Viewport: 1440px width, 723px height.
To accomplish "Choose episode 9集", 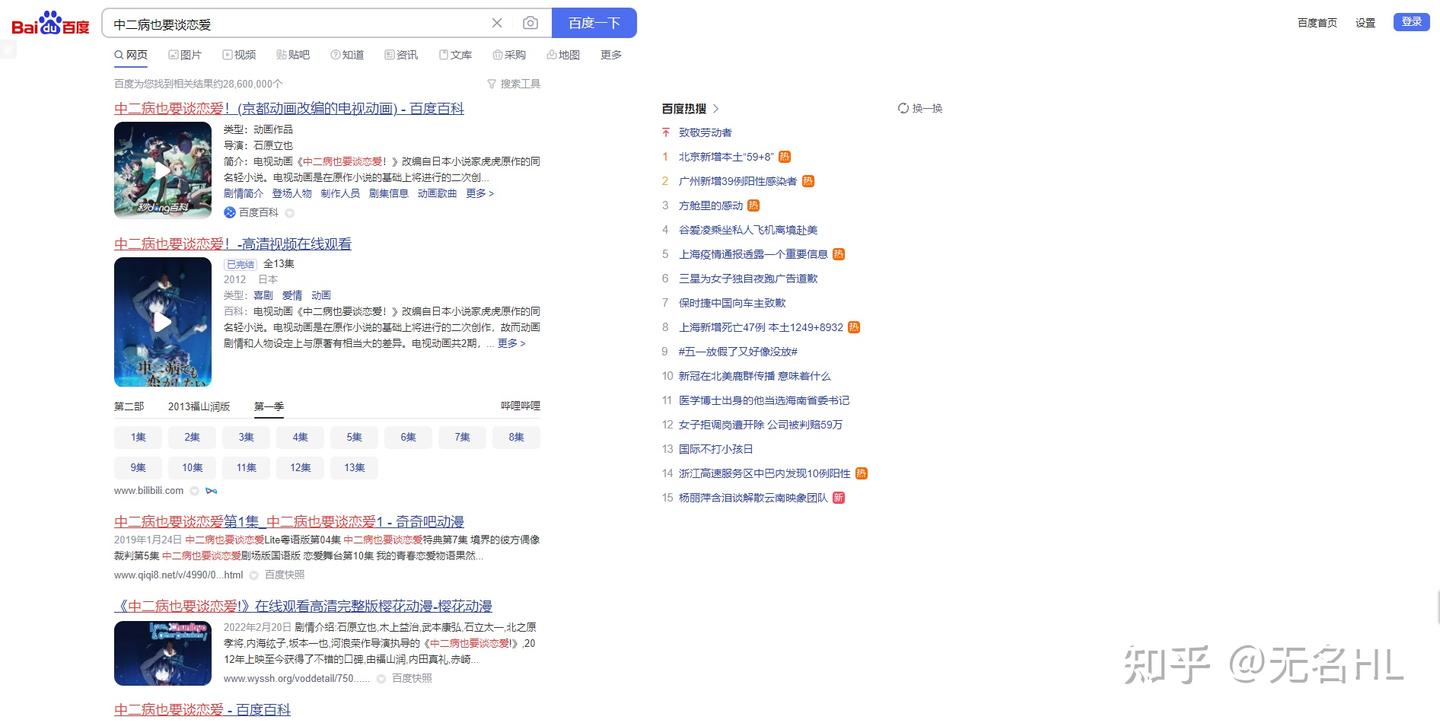I will click(138, 467).
